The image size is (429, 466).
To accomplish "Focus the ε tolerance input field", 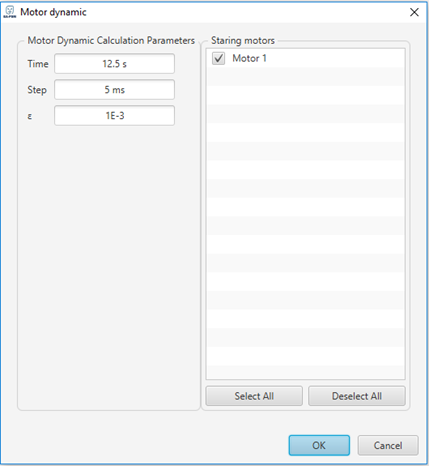I will pyautogui.click(x=114, y=116).
